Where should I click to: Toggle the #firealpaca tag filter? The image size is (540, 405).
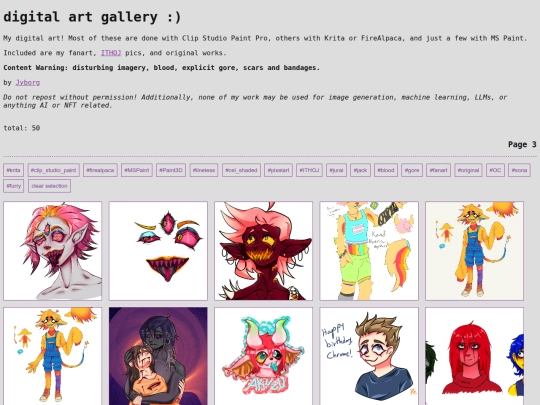click(x=100, y=170)
